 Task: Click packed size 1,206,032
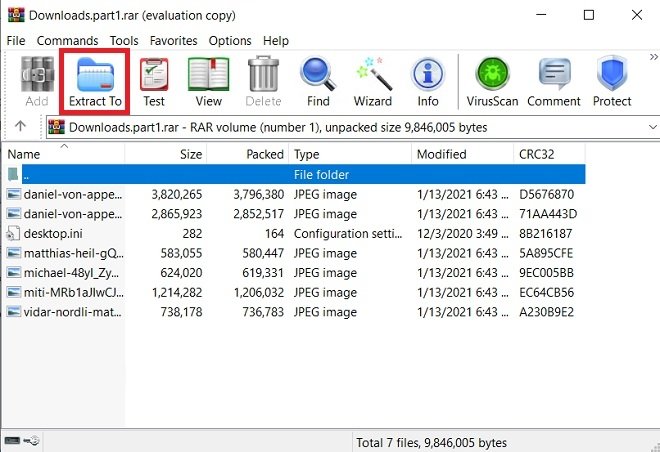click(x=259, y=292)
